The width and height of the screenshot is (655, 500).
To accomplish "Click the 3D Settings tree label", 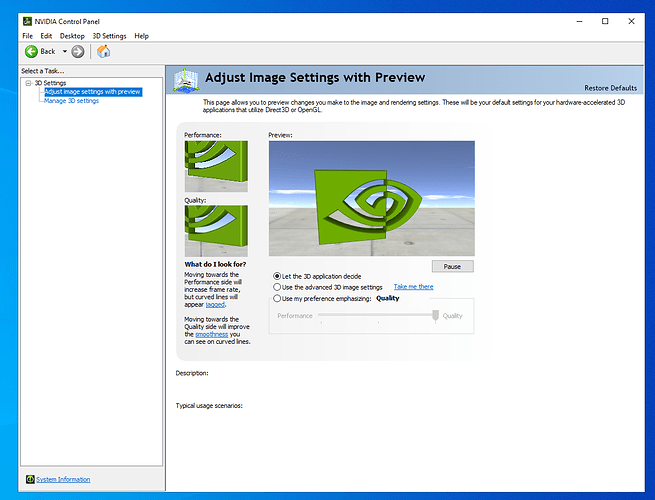I will (x=50, y=83).
